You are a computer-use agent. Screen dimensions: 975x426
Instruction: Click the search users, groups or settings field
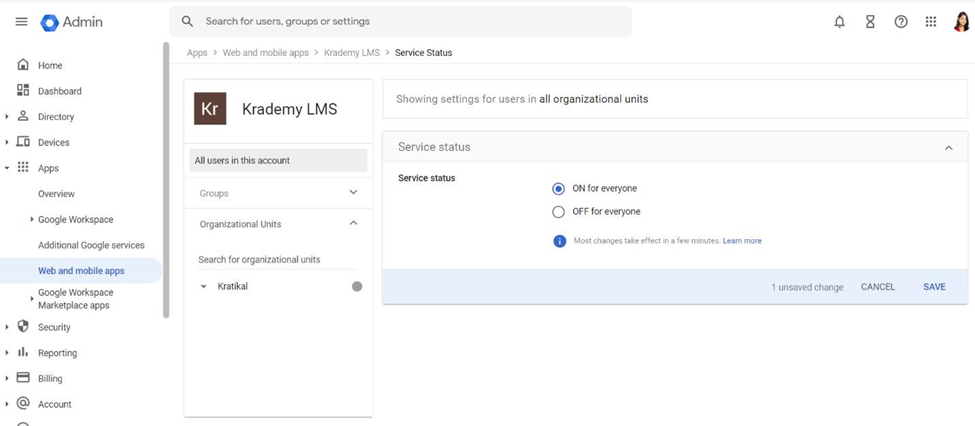[x=400, y=22]
